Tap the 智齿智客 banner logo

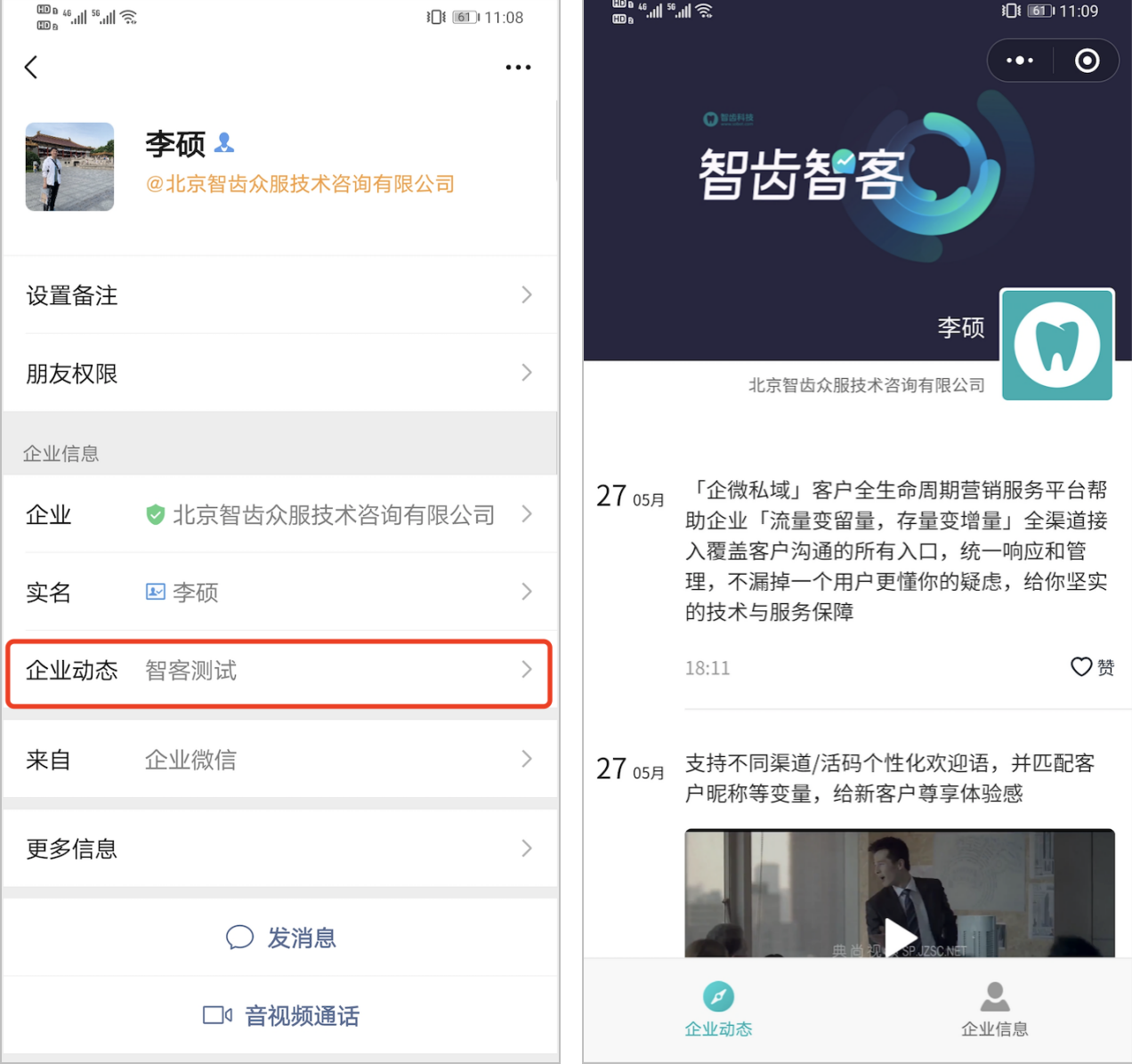pos(801,174)
